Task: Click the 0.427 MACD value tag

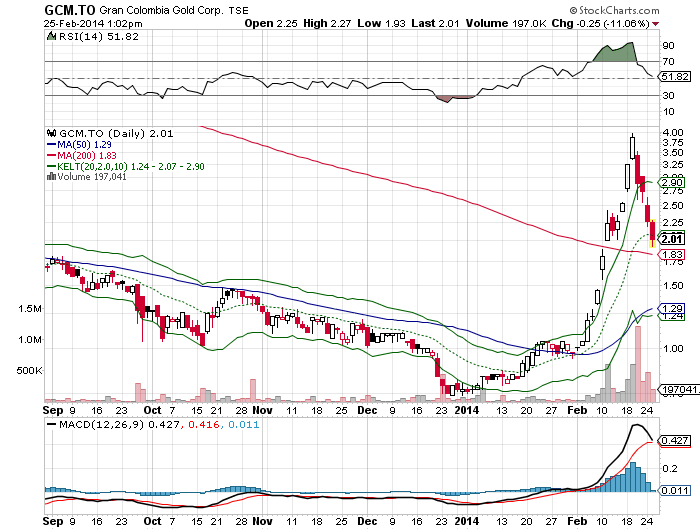Action: pos(674,441)
